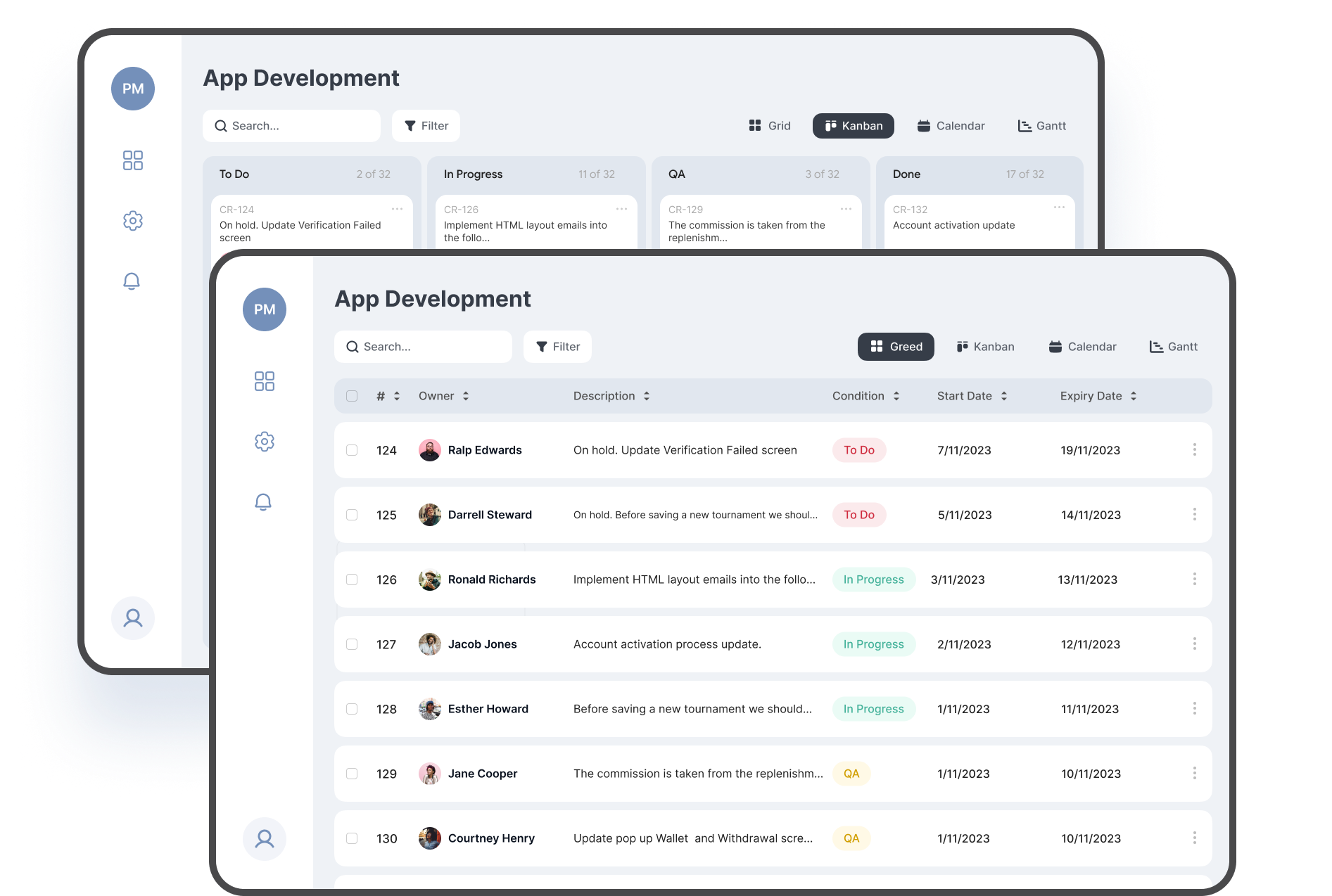Click In Progress badge for Ronald Richards
Screen dimensions: 1332x896
pyautogui.click(x=874, y=580)
